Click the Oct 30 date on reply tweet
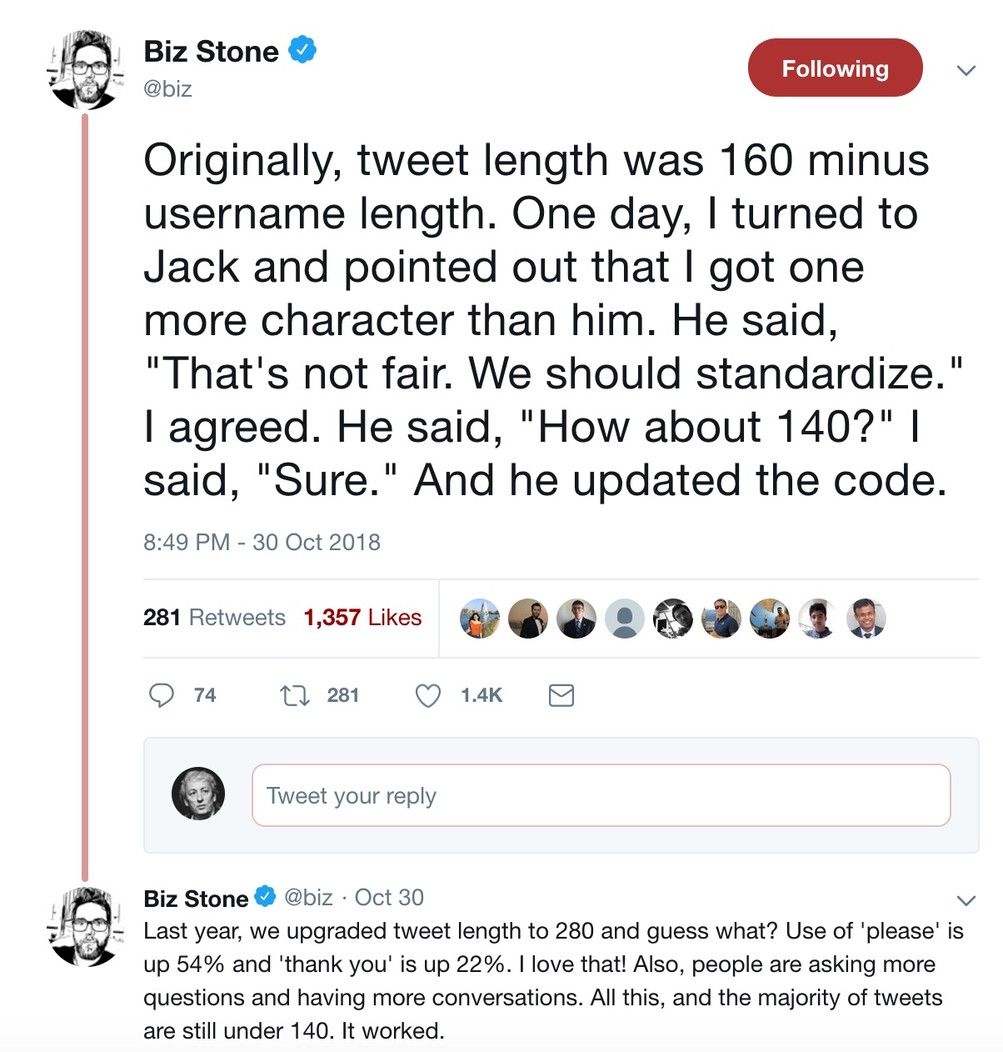The image size is (1003, 1052). click(x=389, y=897)
